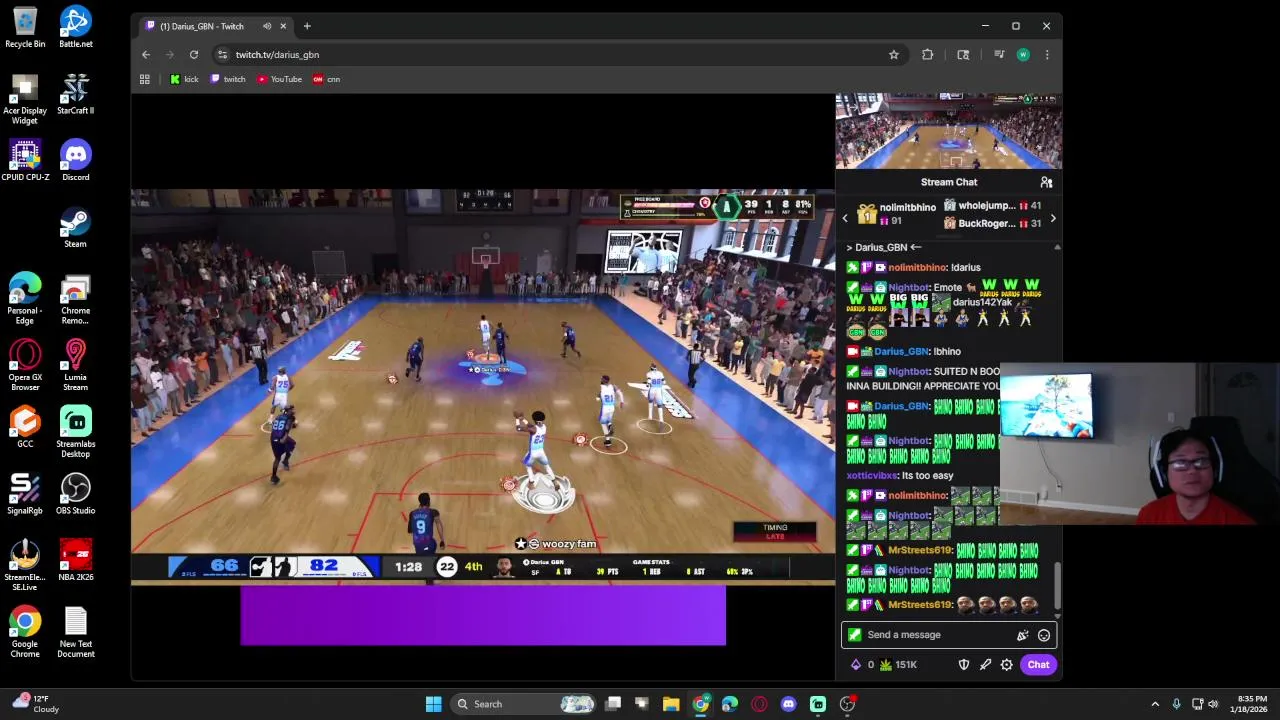Open StreamElements SE.Live shortcut
Screen dimensions: 1280x720
point(25,566)
